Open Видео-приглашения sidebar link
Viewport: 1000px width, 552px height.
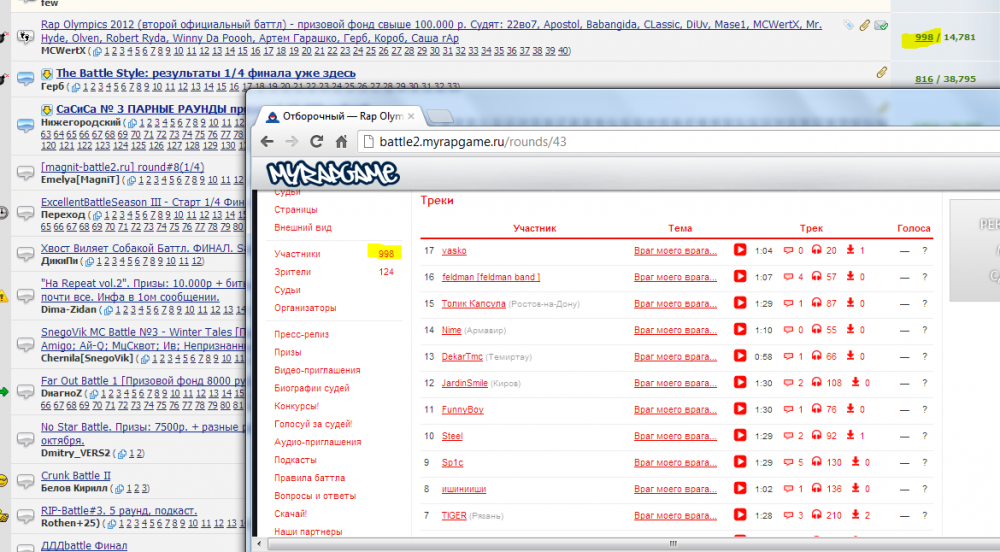click(x=317, y=370)
